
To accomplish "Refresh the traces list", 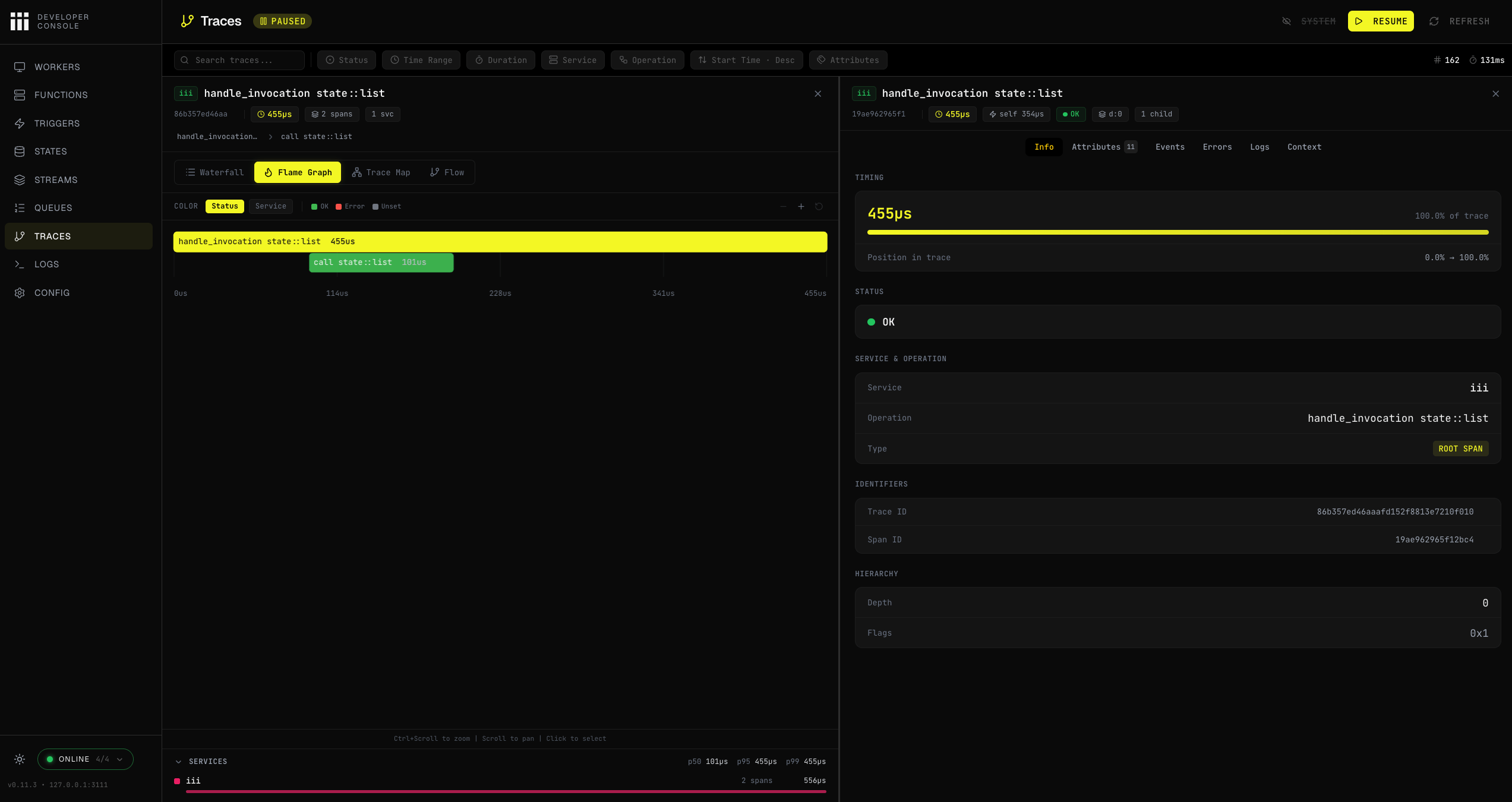I will [x=1460, y=21].
